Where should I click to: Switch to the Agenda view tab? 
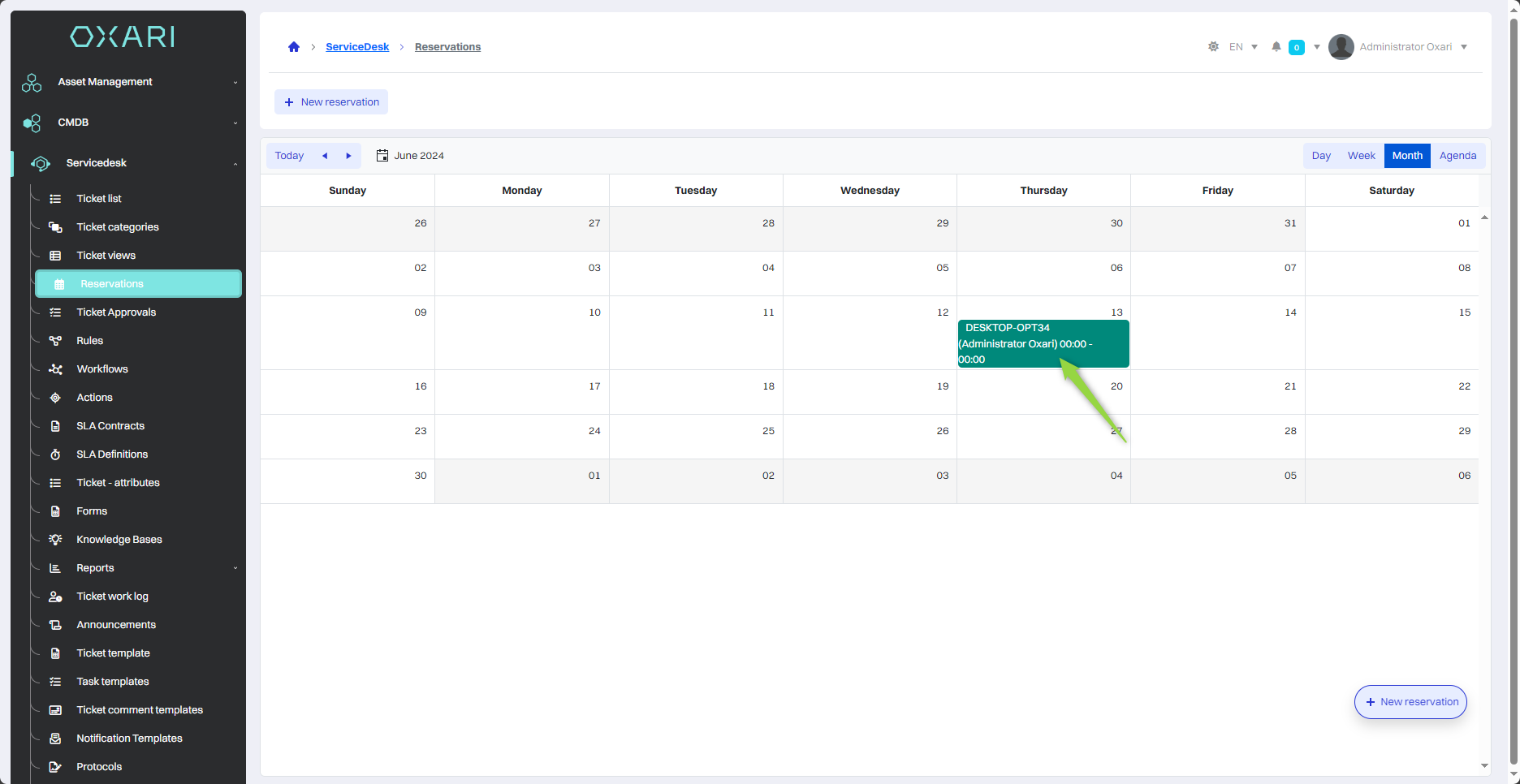coord(1457,156)
